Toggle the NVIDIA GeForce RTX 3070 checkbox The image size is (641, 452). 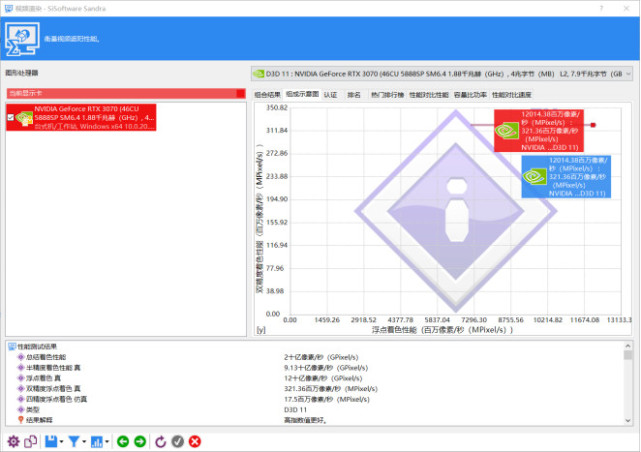(x=11, y=118)
